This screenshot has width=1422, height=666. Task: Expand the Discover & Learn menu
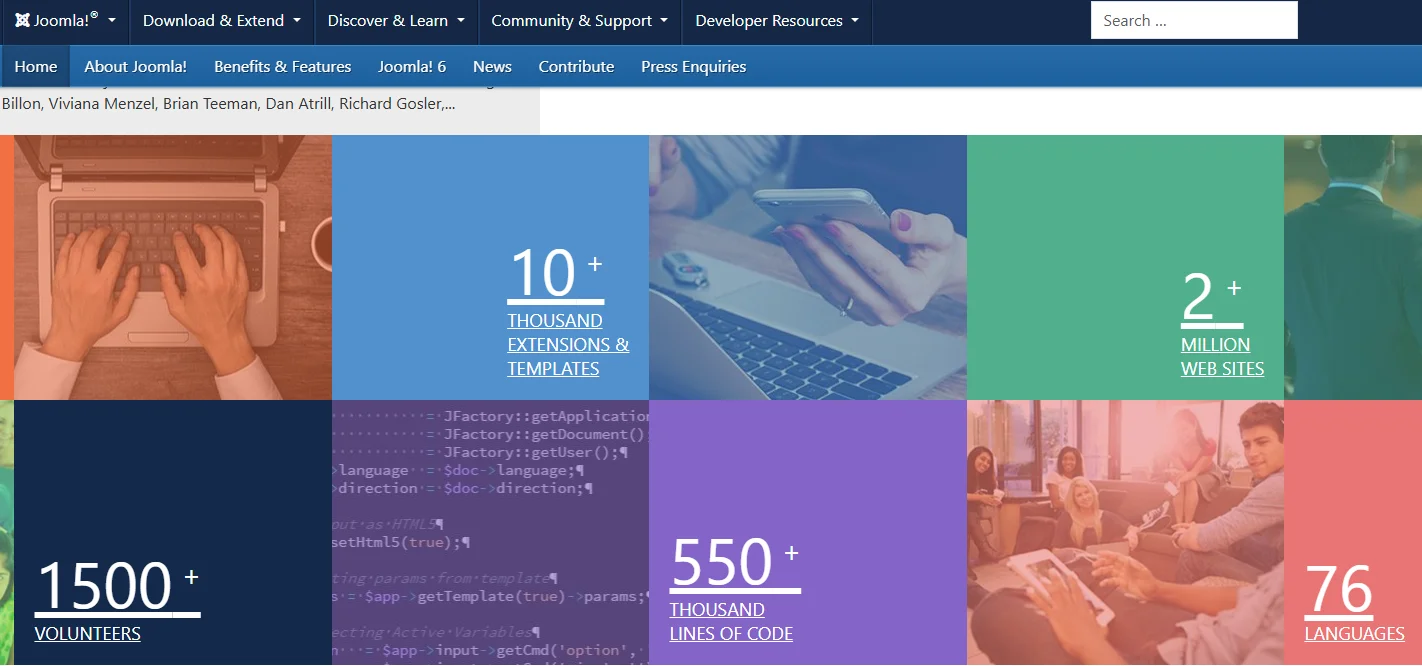pyautogui.click(x=395, y=18)
